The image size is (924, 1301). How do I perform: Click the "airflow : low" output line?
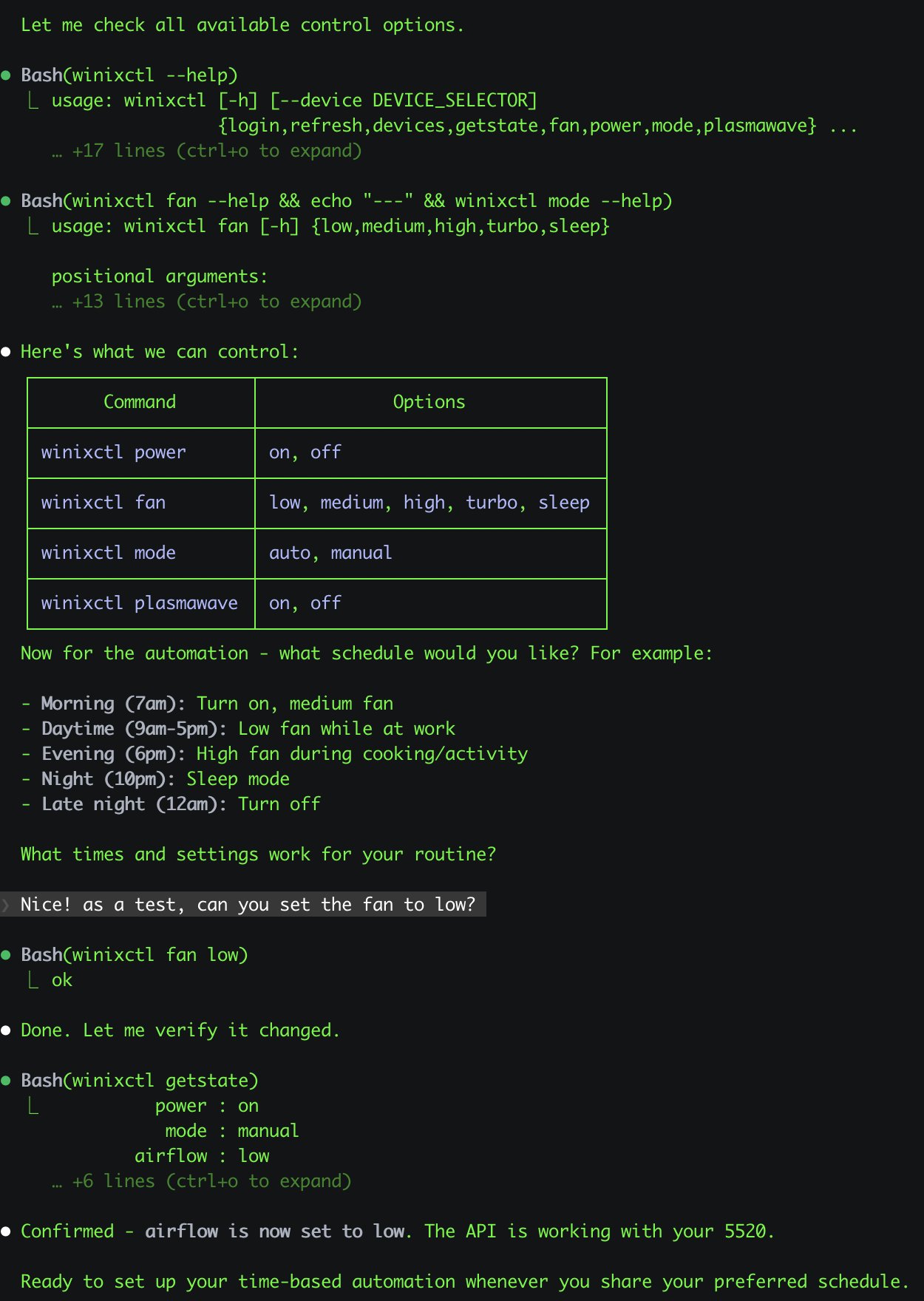point(202,1156)
